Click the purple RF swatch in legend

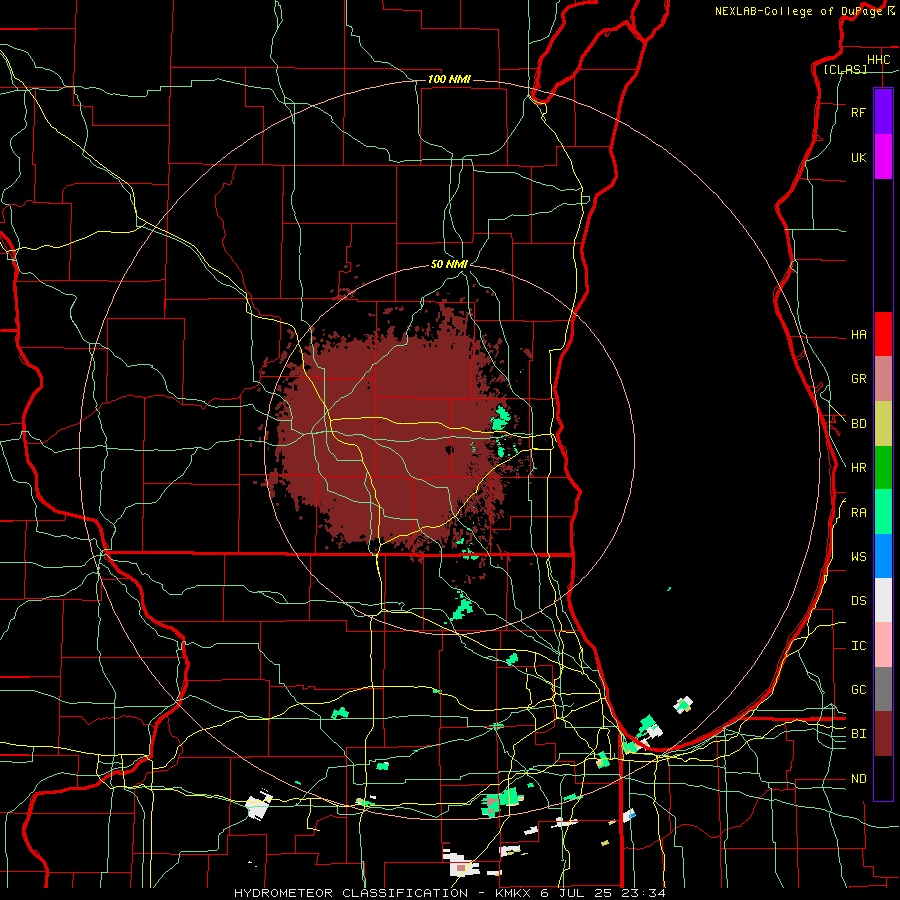[x=883, y=112]
